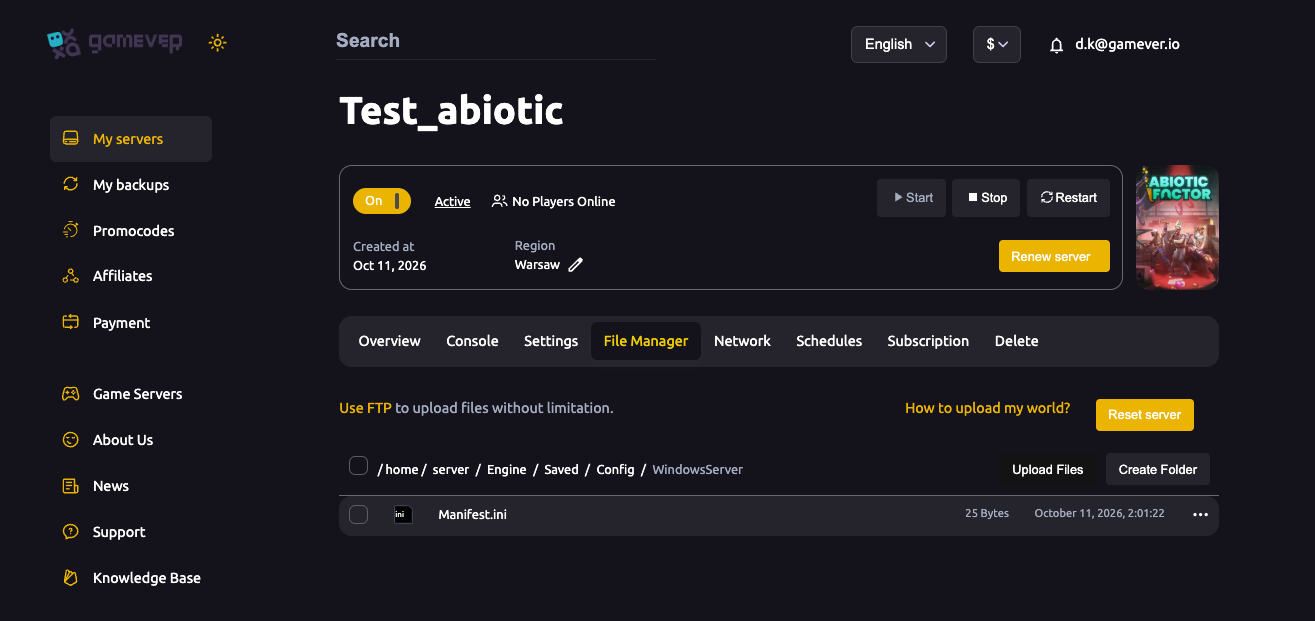Image resolution: width=1315 pixels, height=621 pixels.
Task: Click the Promocodes sidebar icon
Action: [71, 230]
